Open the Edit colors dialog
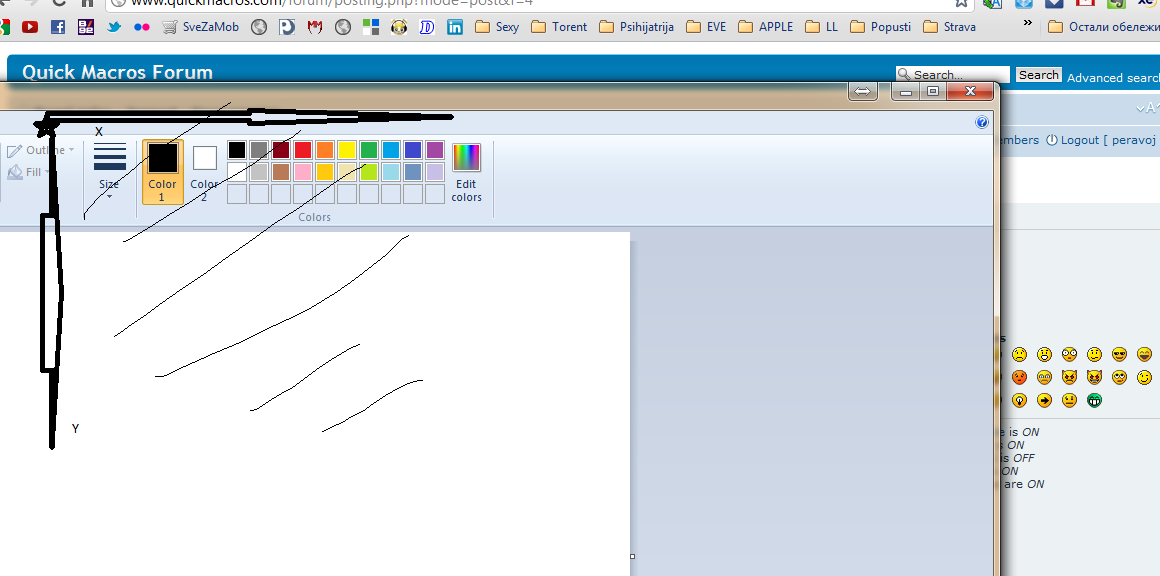Screen dimensions: 1160x576 [x=466, y=172]
